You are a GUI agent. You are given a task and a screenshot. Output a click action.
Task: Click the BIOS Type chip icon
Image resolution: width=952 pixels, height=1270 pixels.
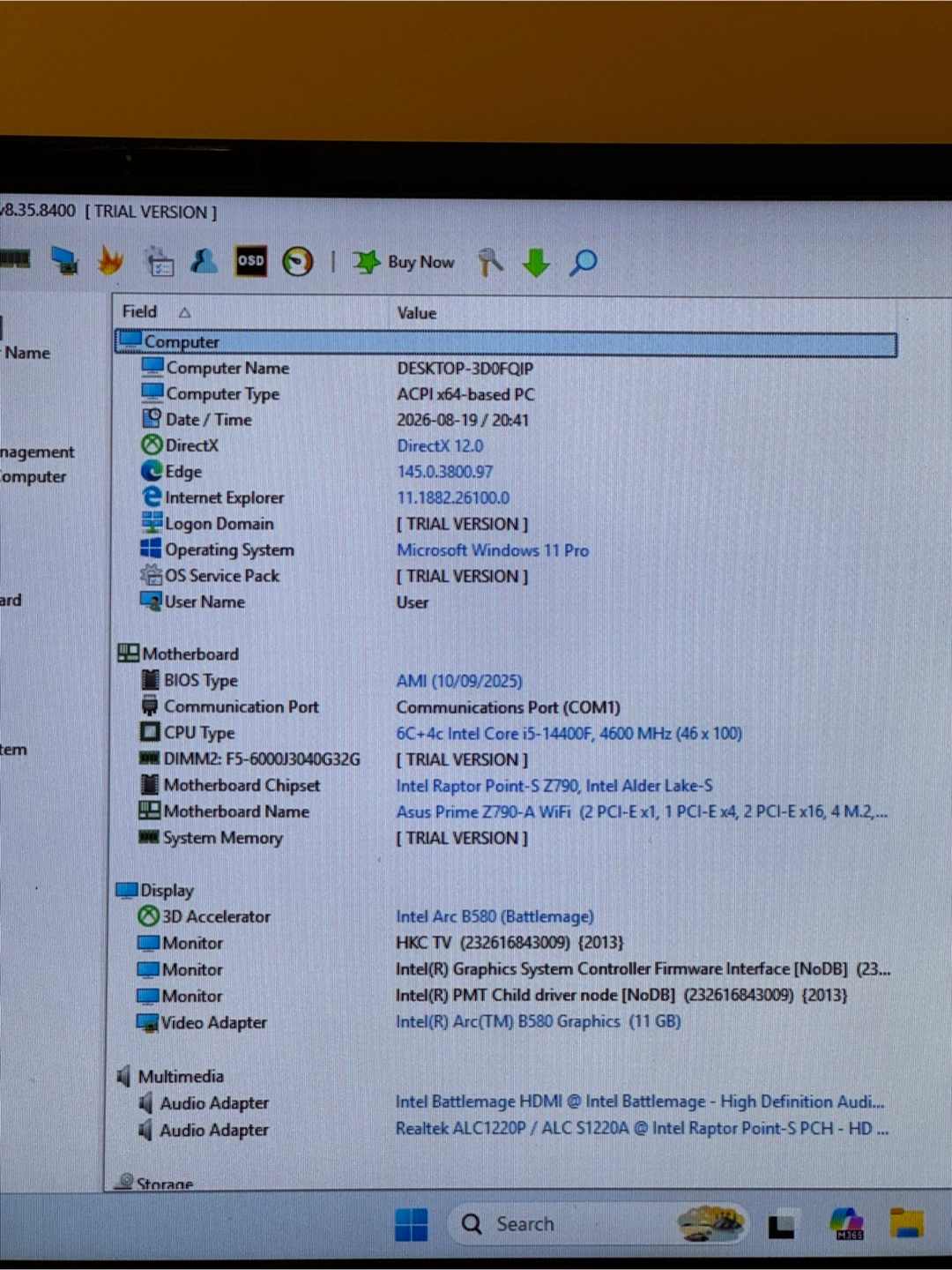[151, 680]
